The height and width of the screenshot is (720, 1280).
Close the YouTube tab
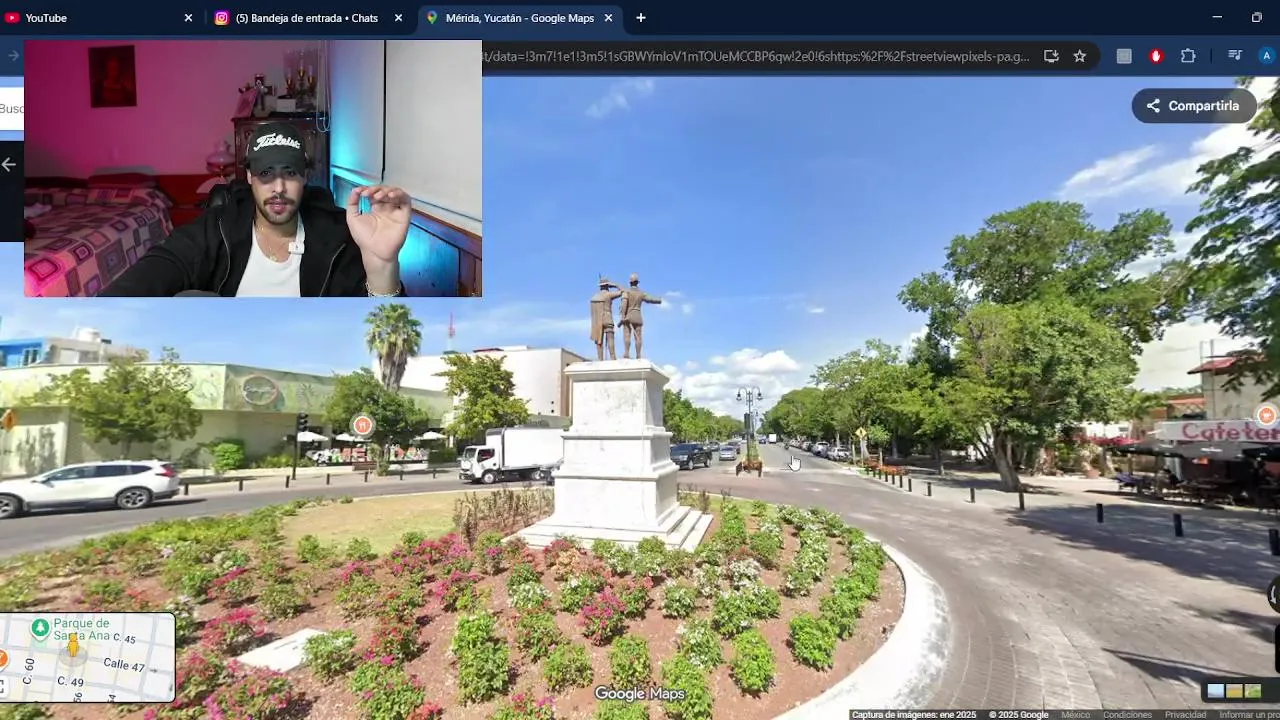188,18
